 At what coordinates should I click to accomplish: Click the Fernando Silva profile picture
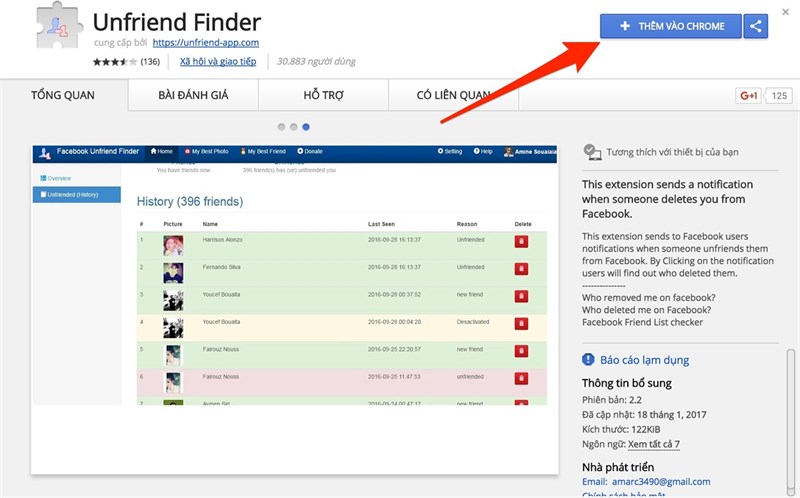[x=173, y=273]
